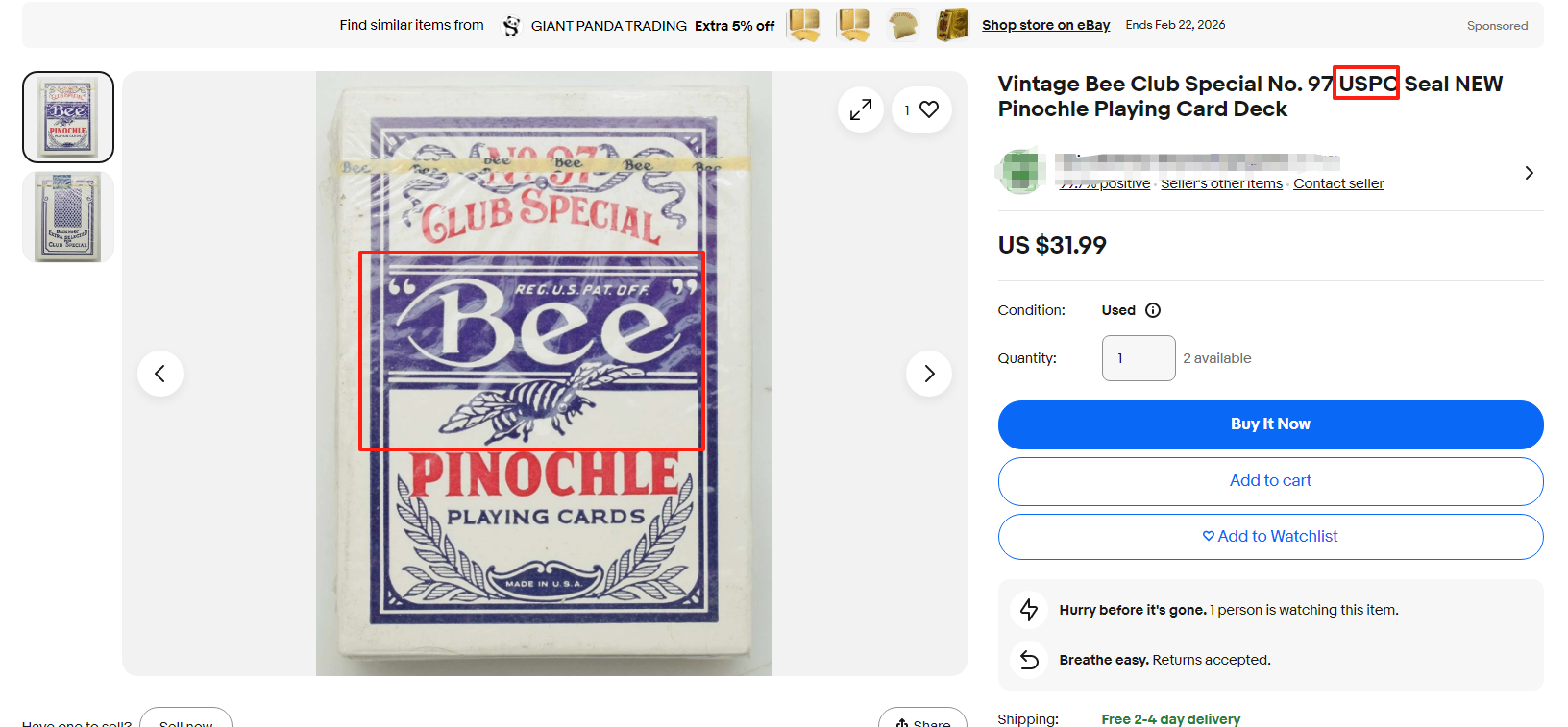Click the heart icon to favorite the item
The width and height of the screenshot is (1568, 727).
click(x=928, y=110)
